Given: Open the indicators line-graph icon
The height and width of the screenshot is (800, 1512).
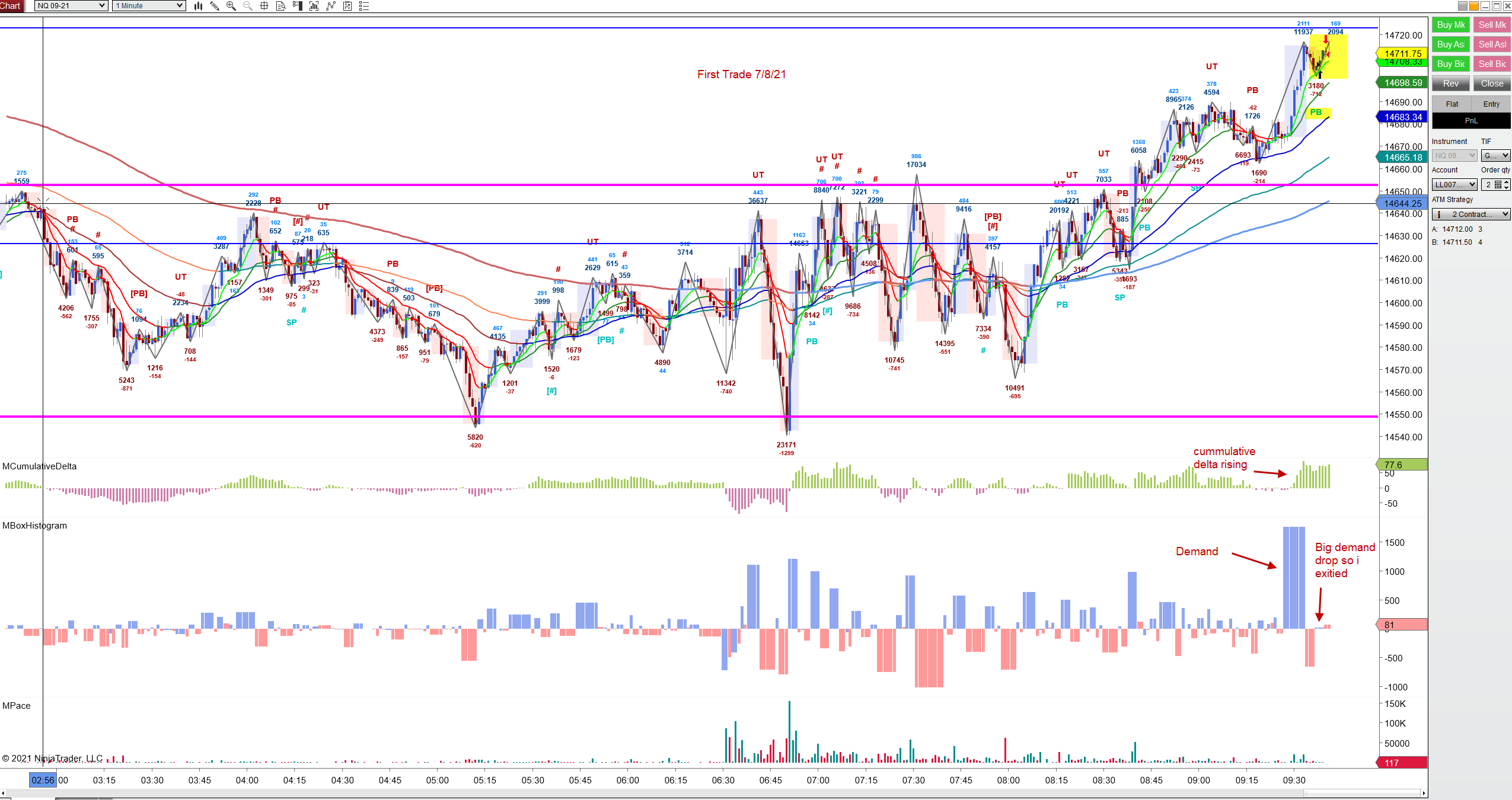Looking at the screenshot, I should (331, 6).
